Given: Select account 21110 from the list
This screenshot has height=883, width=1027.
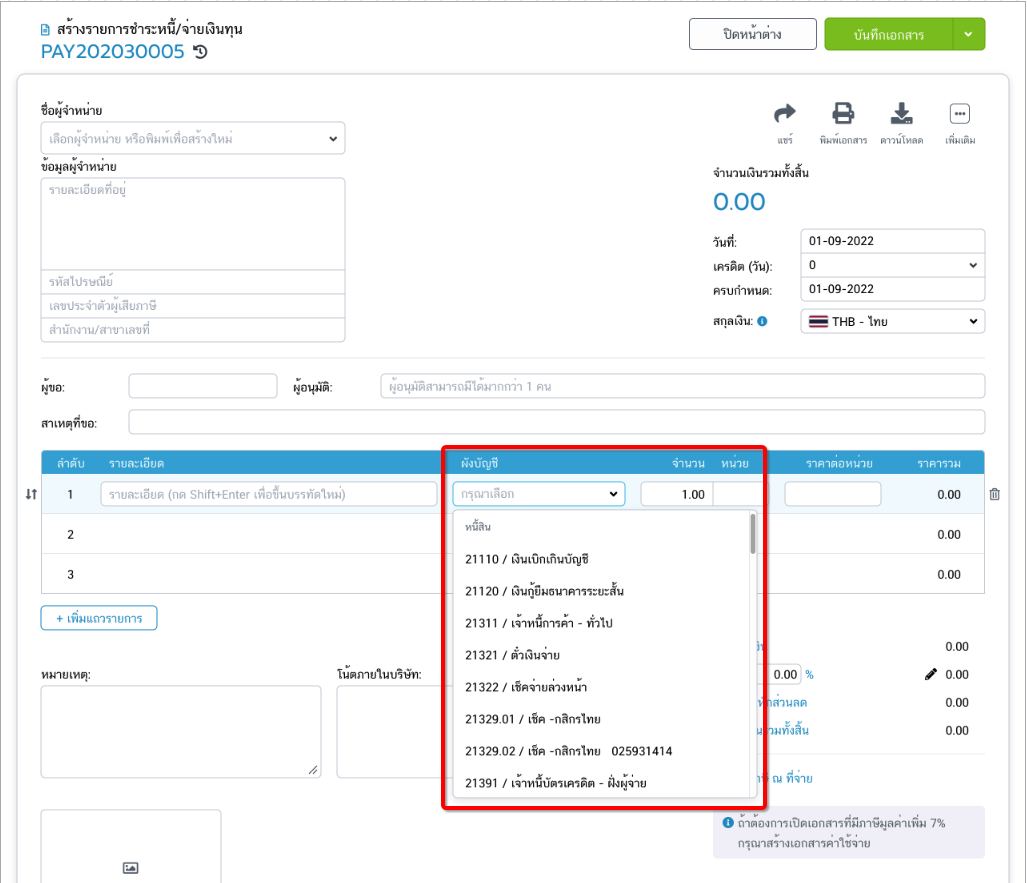Looking at the screenshot, I should 533,559.
